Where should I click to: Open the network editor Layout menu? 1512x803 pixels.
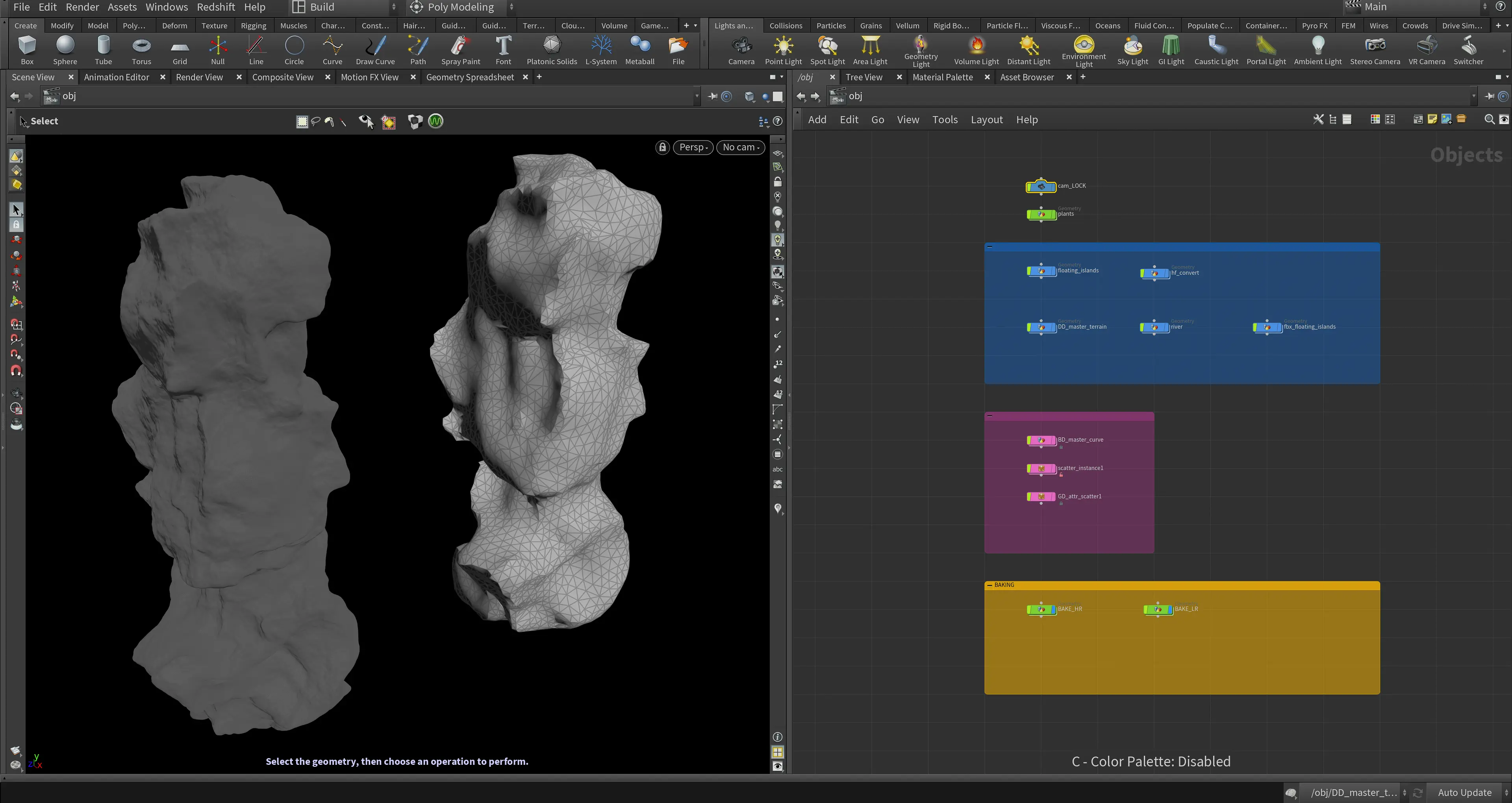pos(986,120)
